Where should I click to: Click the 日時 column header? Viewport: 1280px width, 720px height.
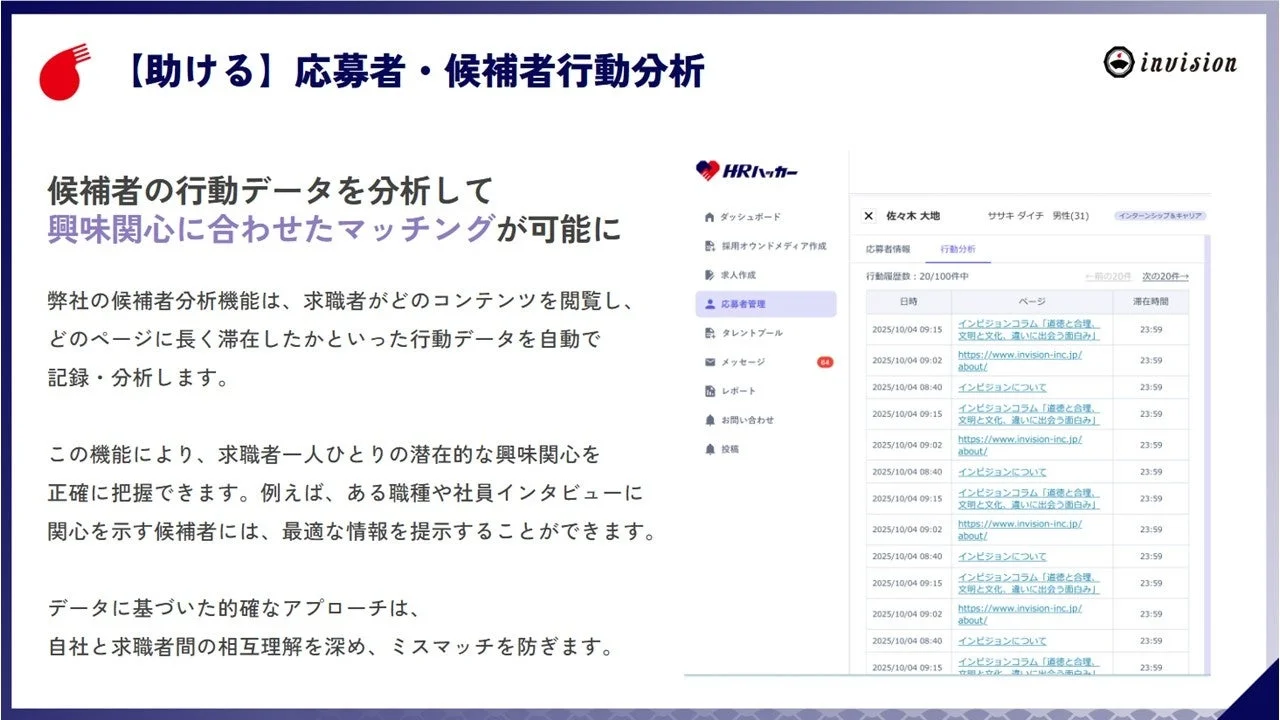pos(908,300)
